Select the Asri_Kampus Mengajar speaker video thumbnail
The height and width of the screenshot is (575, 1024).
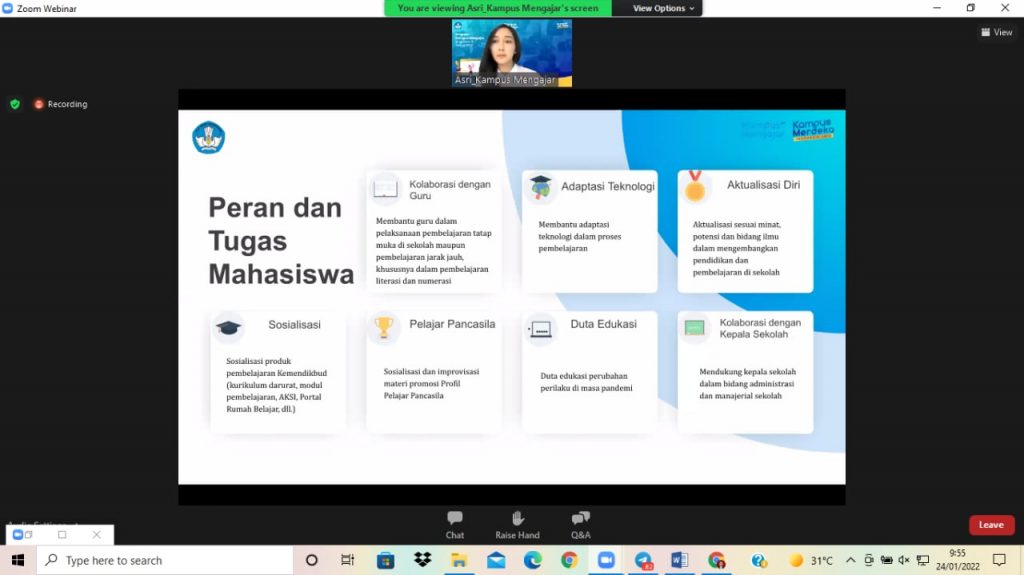tap(512, 53)
